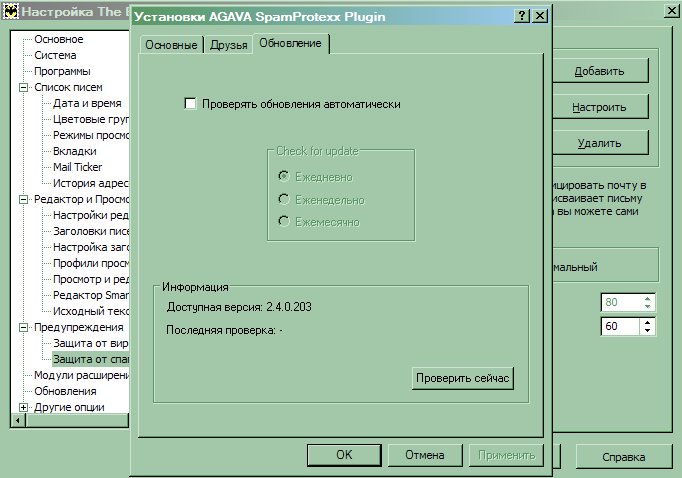Select Вкладки tree item

[75, 151]
